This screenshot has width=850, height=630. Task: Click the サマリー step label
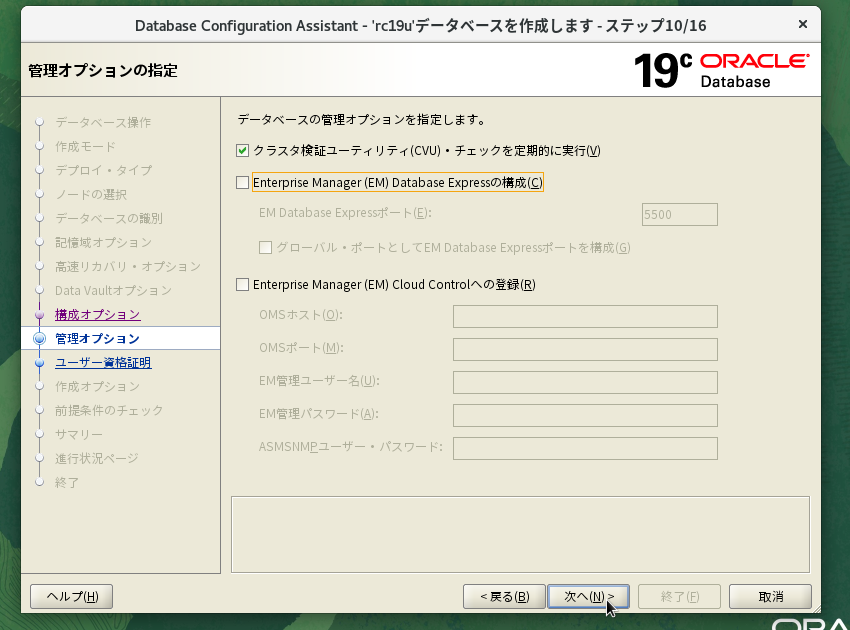79,435
